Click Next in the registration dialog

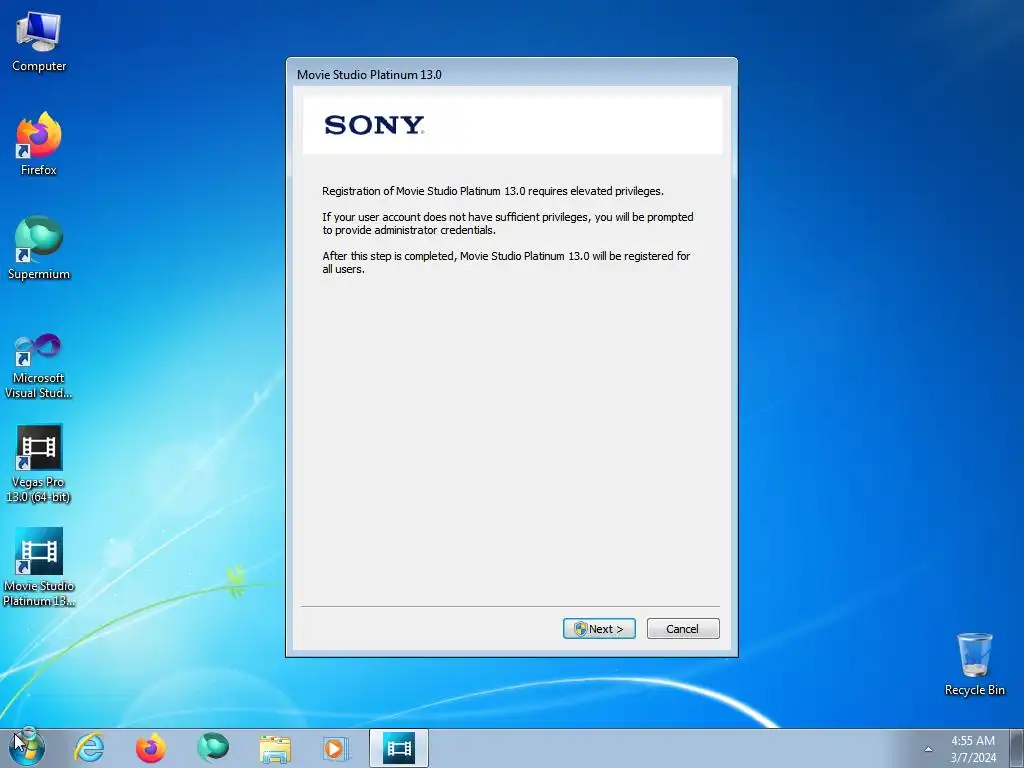pos(599,628)
